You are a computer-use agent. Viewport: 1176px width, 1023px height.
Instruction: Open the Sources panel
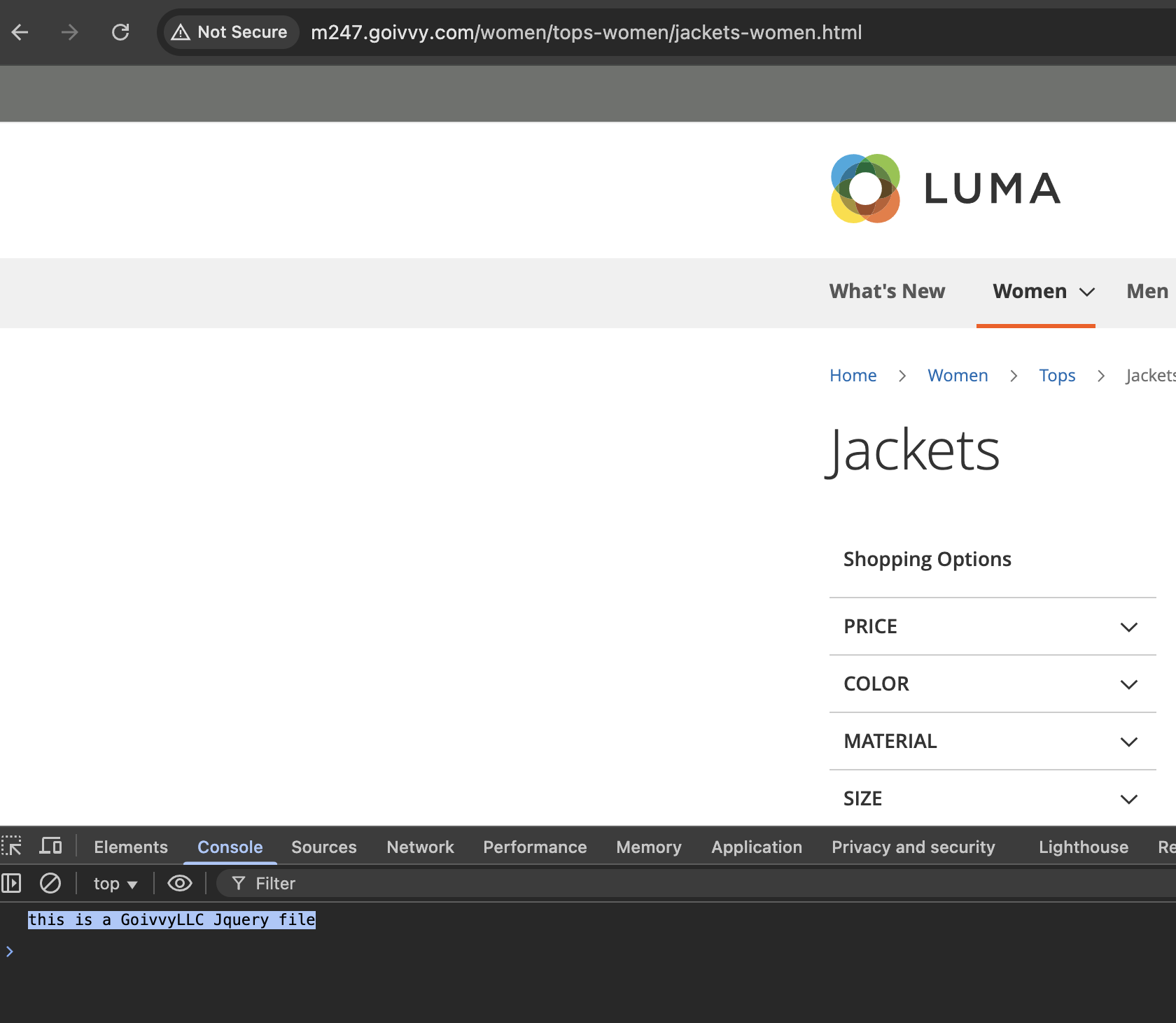click(x=323, y=847)
